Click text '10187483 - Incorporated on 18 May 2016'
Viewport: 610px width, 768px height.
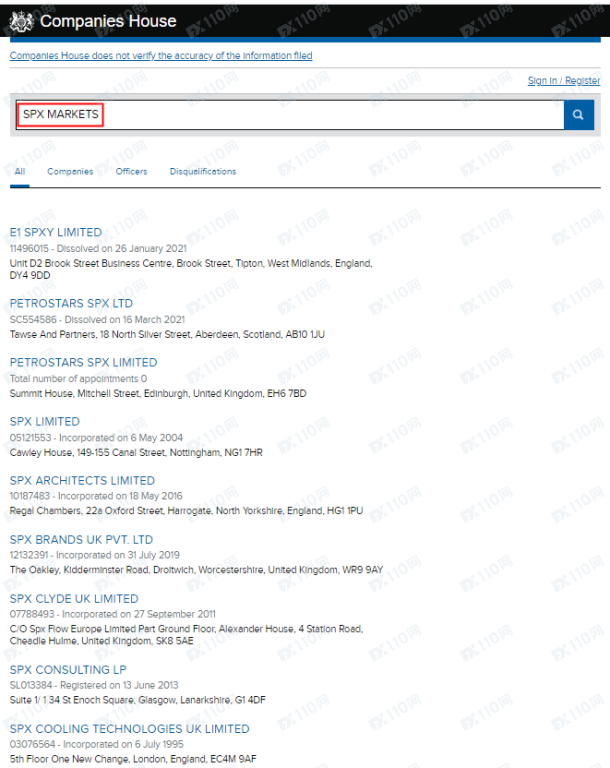(96, 496)
